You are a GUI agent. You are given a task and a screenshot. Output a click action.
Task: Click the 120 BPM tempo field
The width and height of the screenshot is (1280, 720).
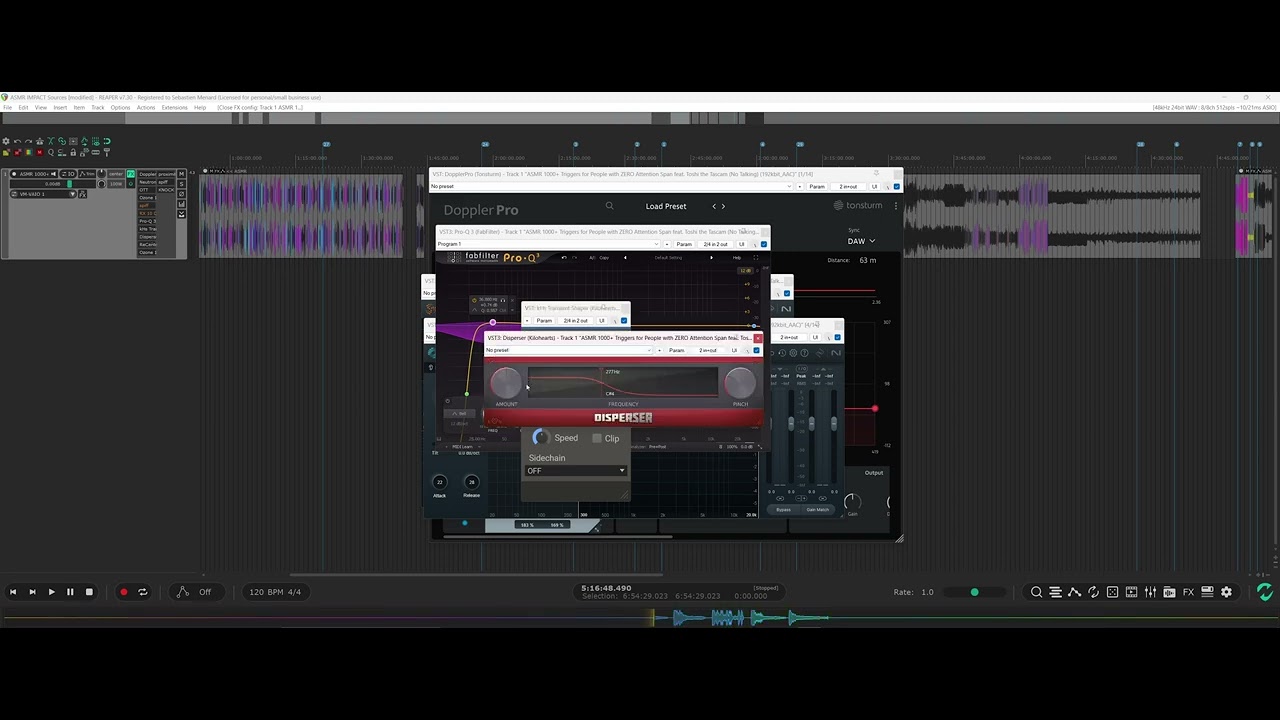(x=275, y=592)
